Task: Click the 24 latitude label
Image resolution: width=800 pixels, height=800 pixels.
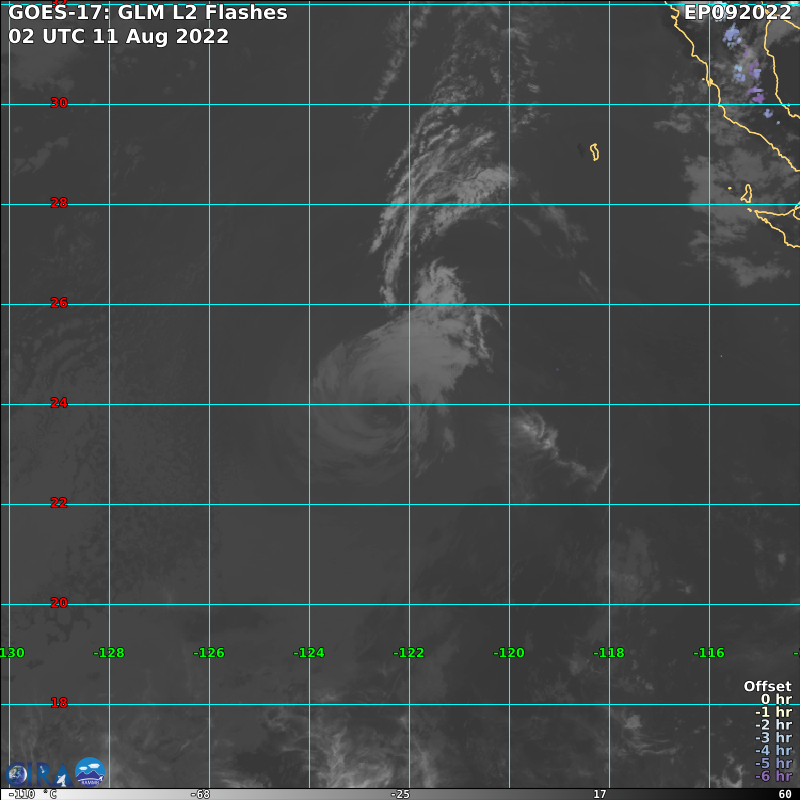Action: (x=59, y=403)
